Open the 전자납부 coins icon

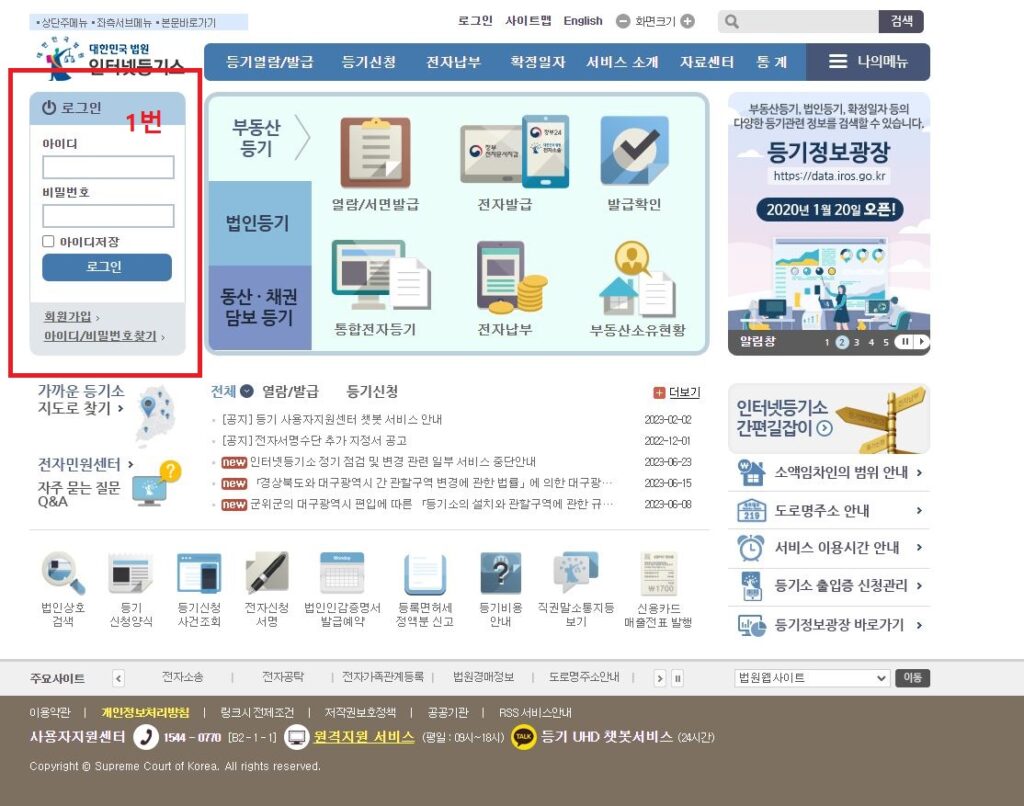tap(511, 278)
